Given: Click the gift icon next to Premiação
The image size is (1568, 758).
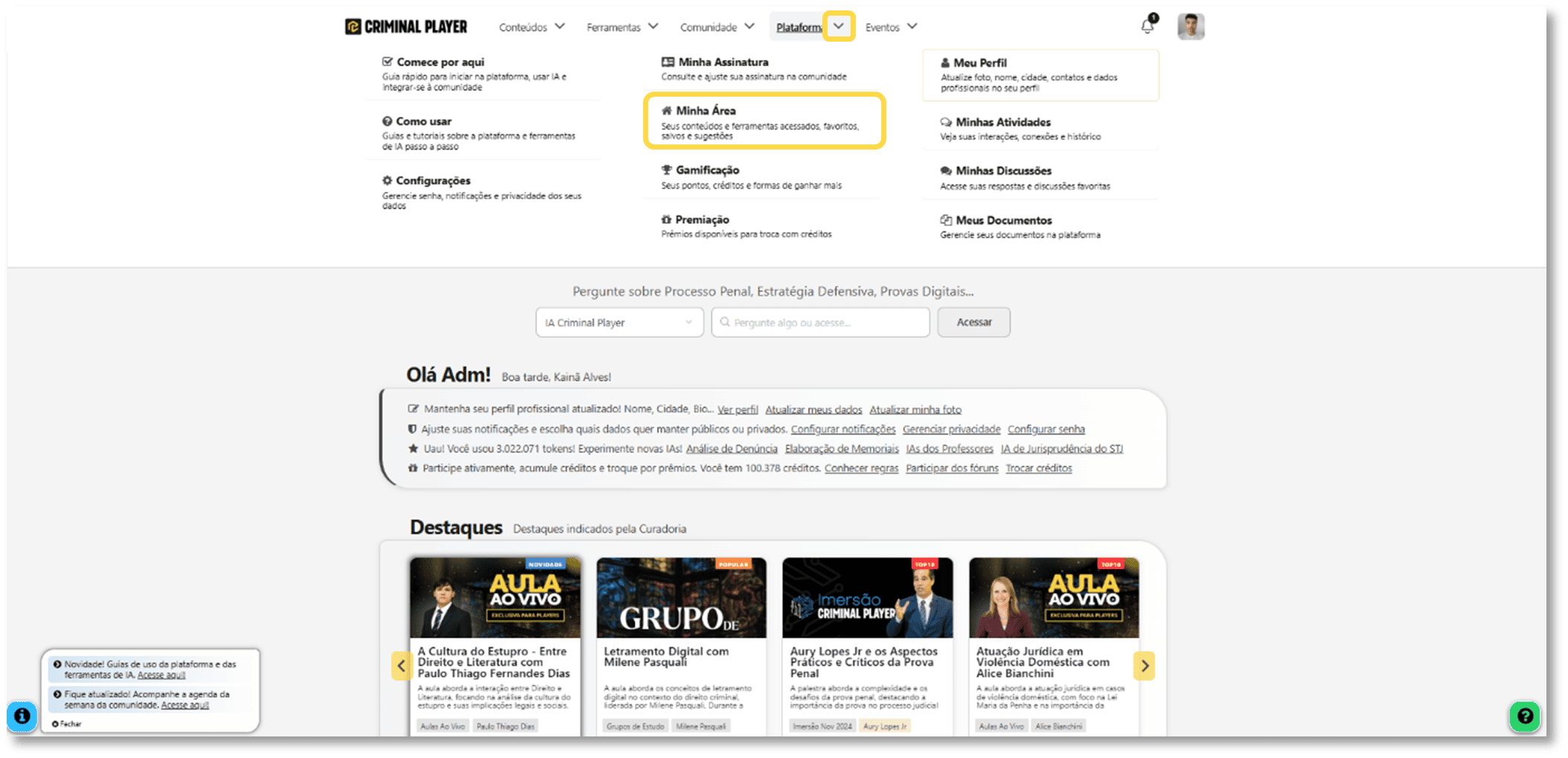Looking at the screenshot, I should click(x=666, y=219).
